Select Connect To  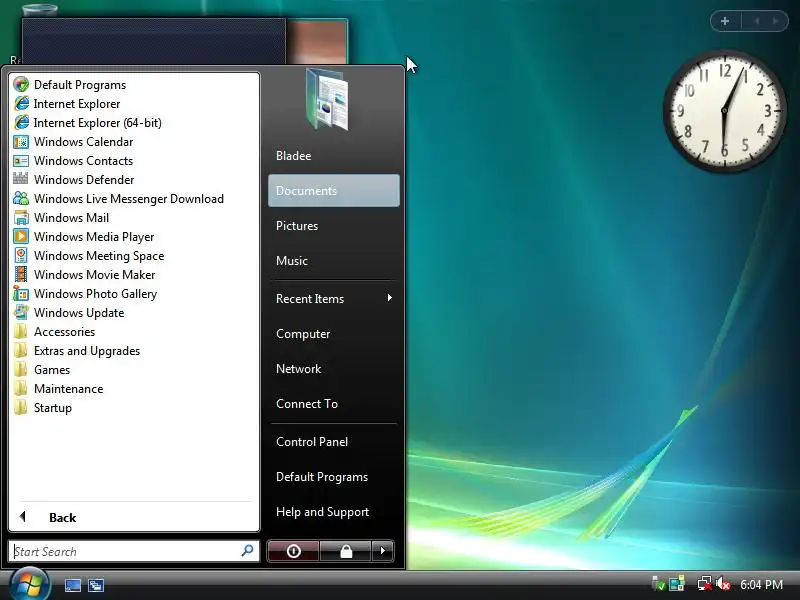tap(334, 404)
